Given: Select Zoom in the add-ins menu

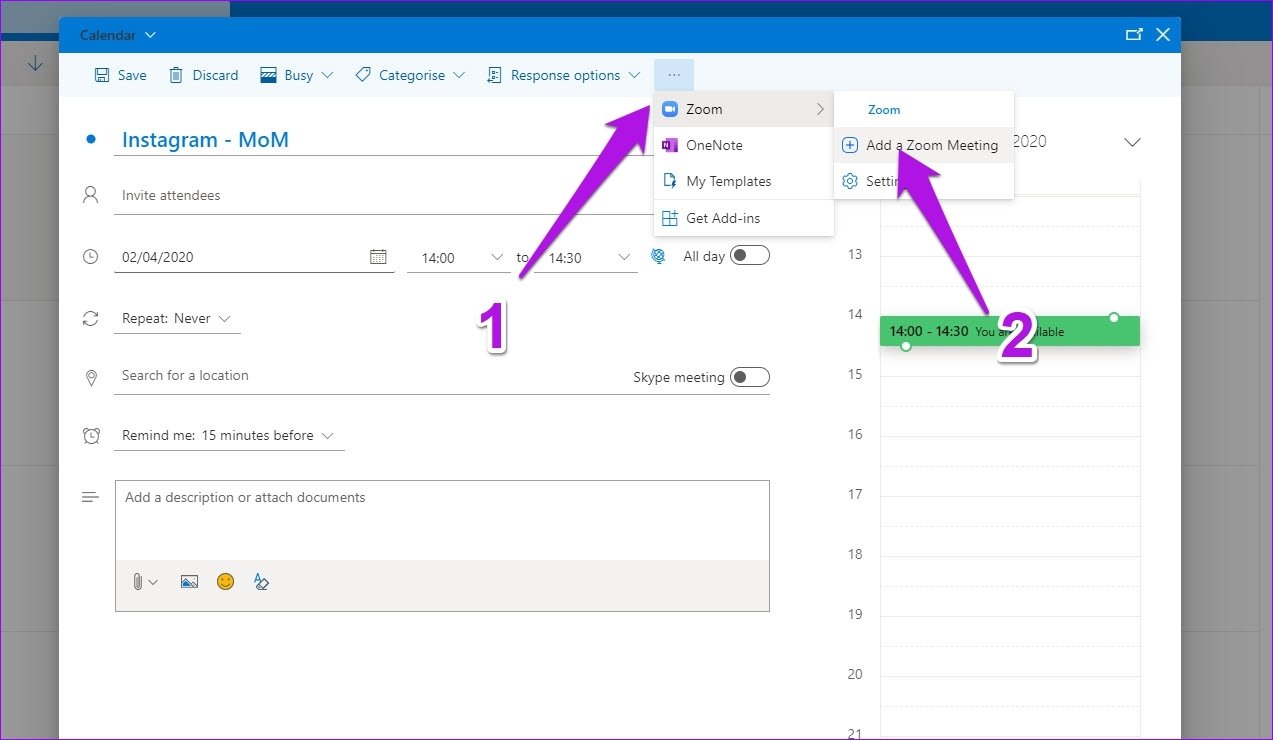Looking at the screenshot, I should pos(744,109).
